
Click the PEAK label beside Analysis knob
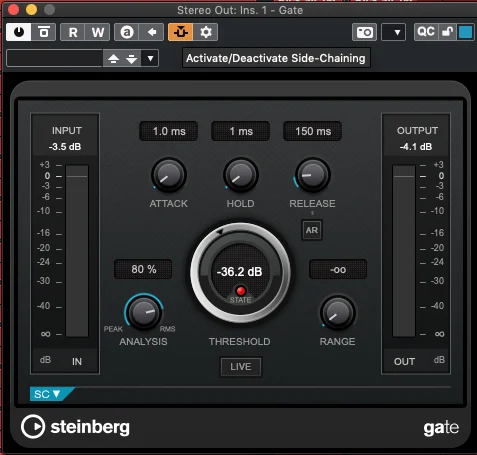click(113, 329)
